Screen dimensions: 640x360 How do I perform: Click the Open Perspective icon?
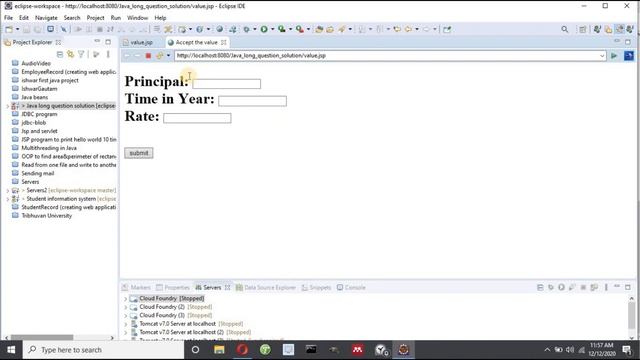(x=582, y=29)
